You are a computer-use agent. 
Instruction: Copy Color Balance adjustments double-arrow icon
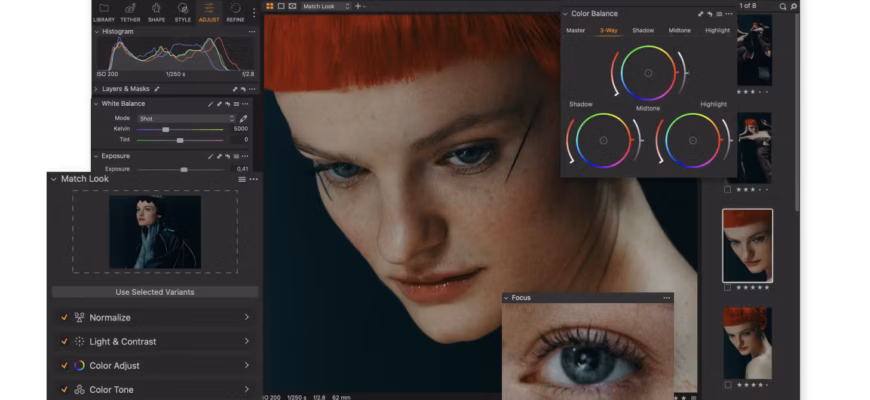pyautogui.click(x=701, y=14)
